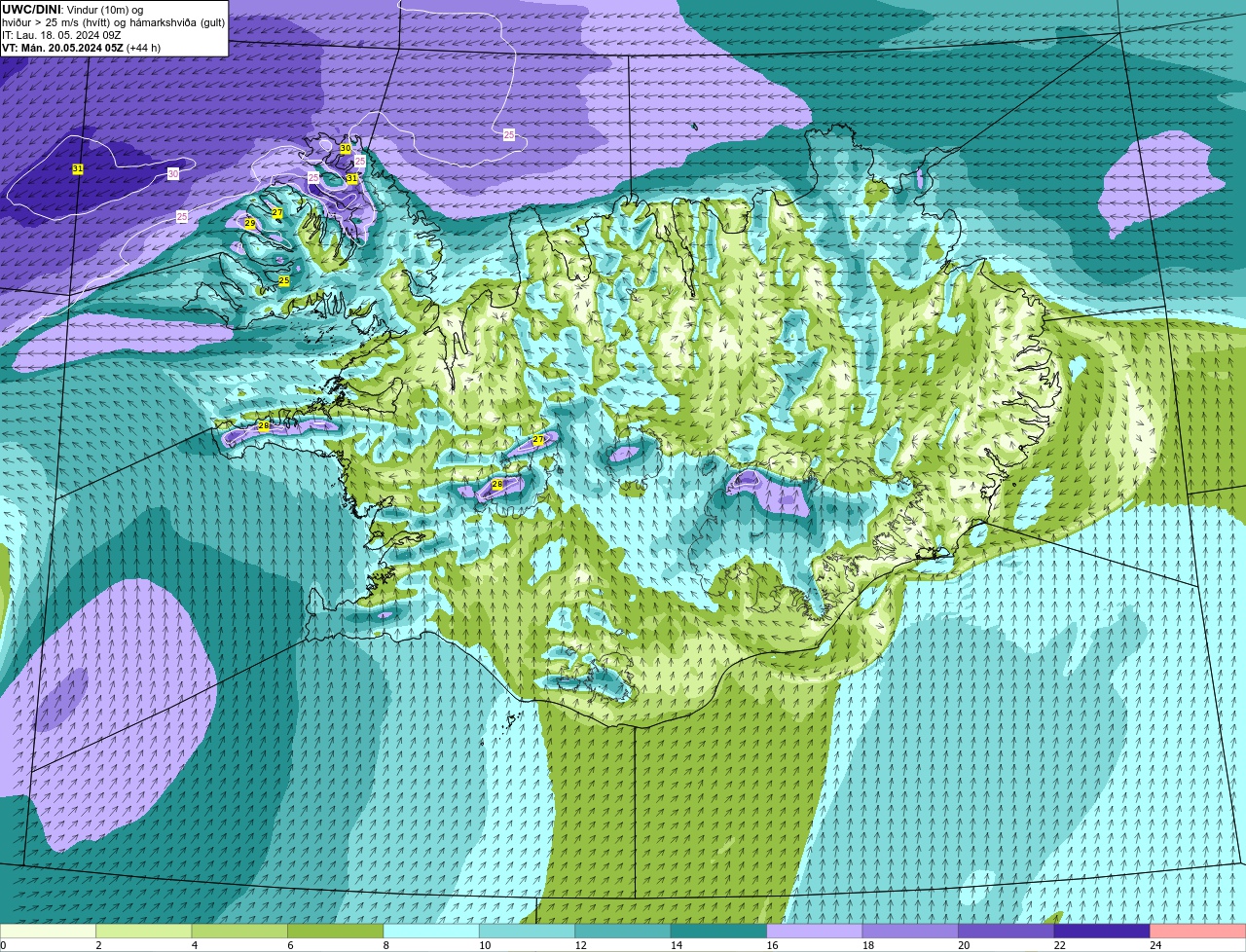Click the scale value 14 label
This screenshot has width=1246, height=952.
[676, 944]
